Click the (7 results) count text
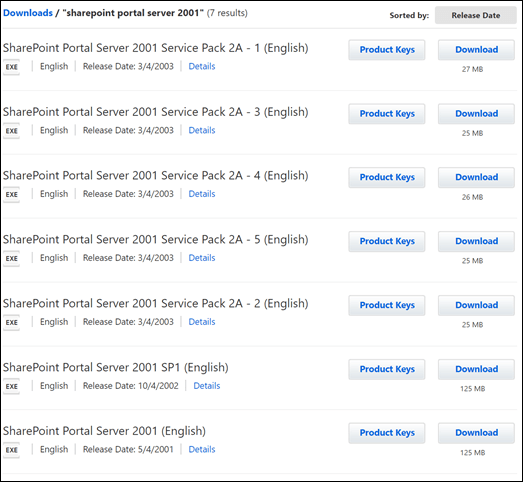The width and height of the screenshot is (523, 482). [x=227, y=13]
